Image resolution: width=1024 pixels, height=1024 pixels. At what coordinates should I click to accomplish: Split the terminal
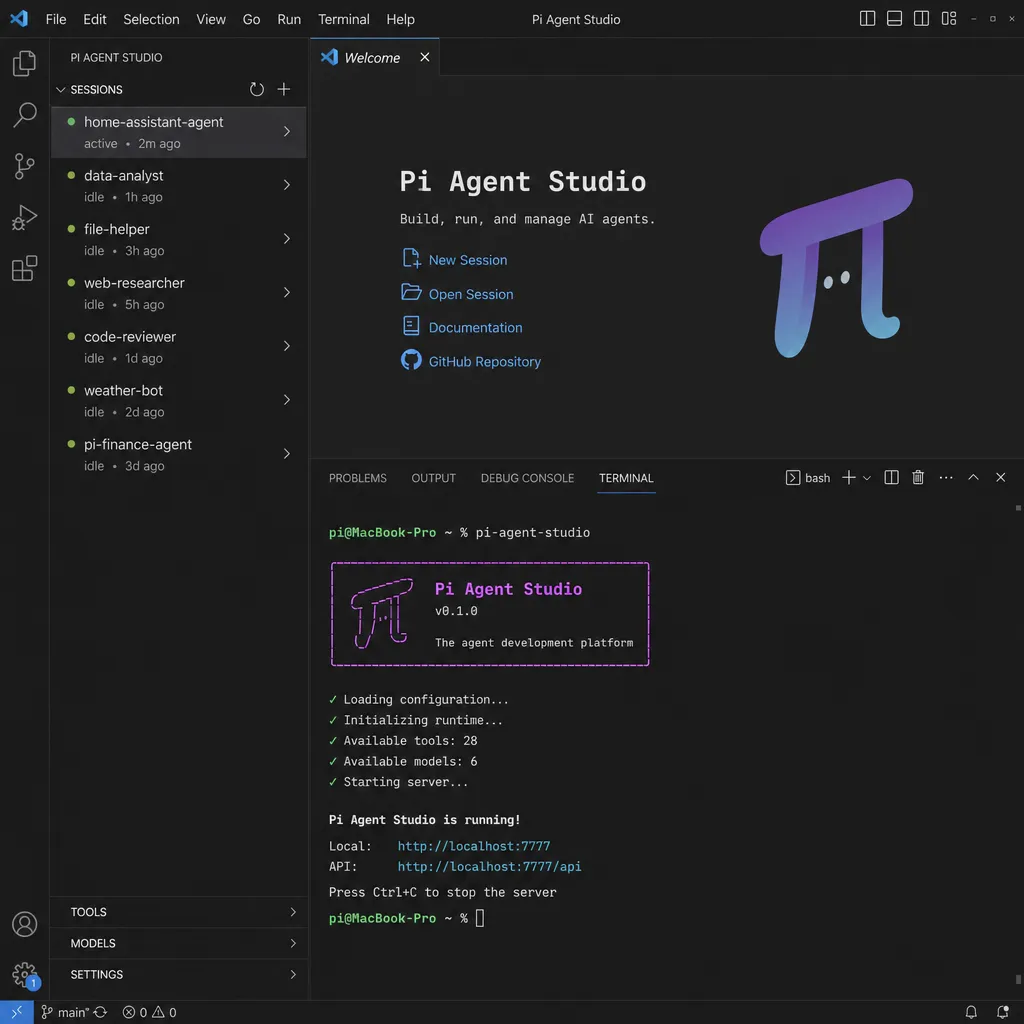click(x=891, y=477)
